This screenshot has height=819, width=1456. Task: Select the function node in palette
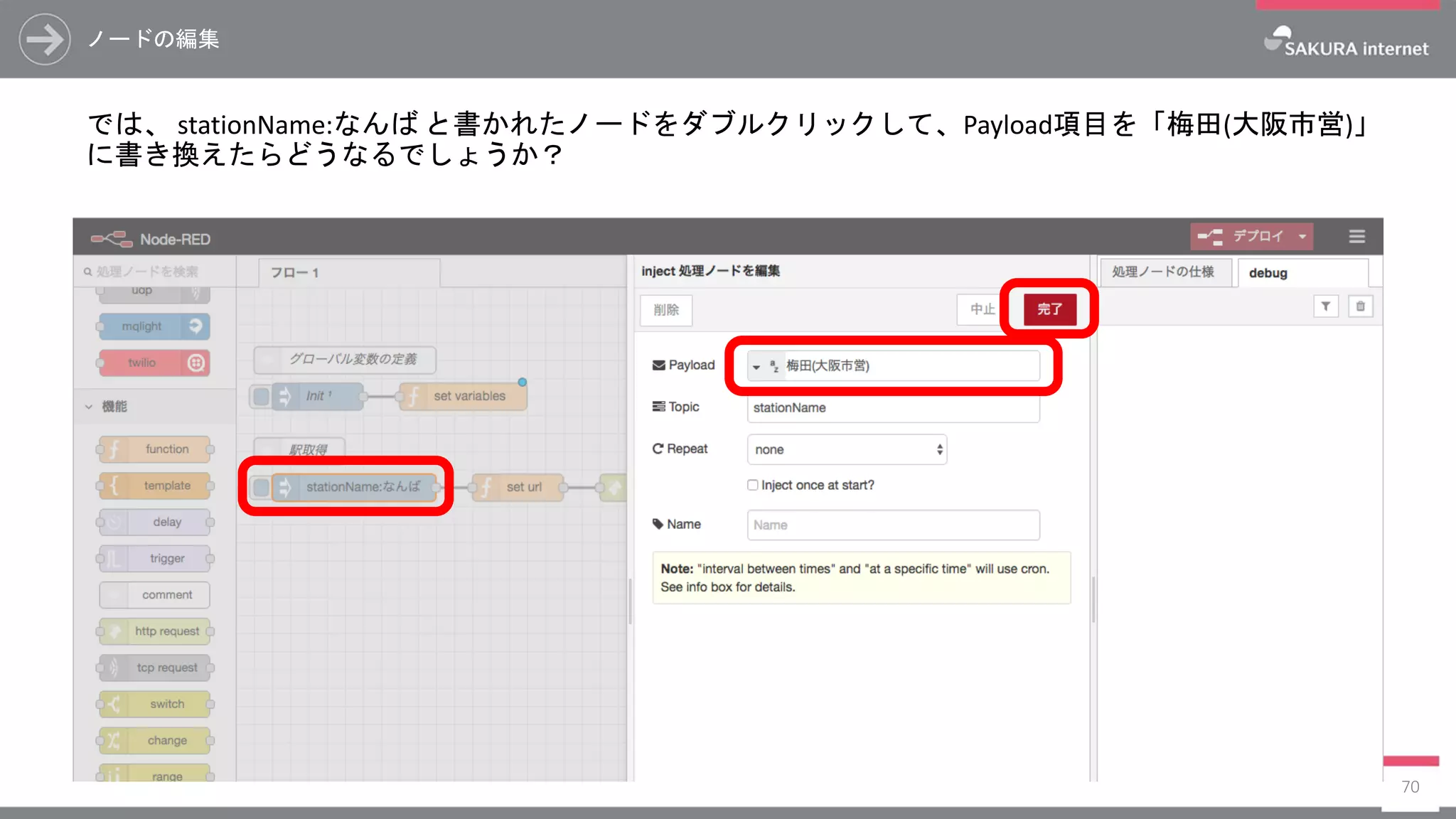tap(155, 449)
